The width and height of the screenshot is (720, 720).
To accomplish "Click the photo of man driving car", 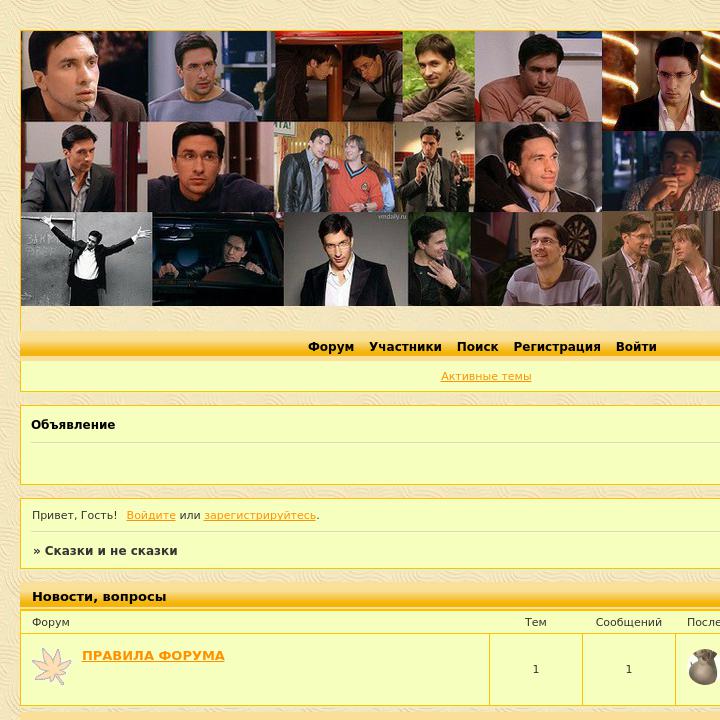I will coord(218,259).
